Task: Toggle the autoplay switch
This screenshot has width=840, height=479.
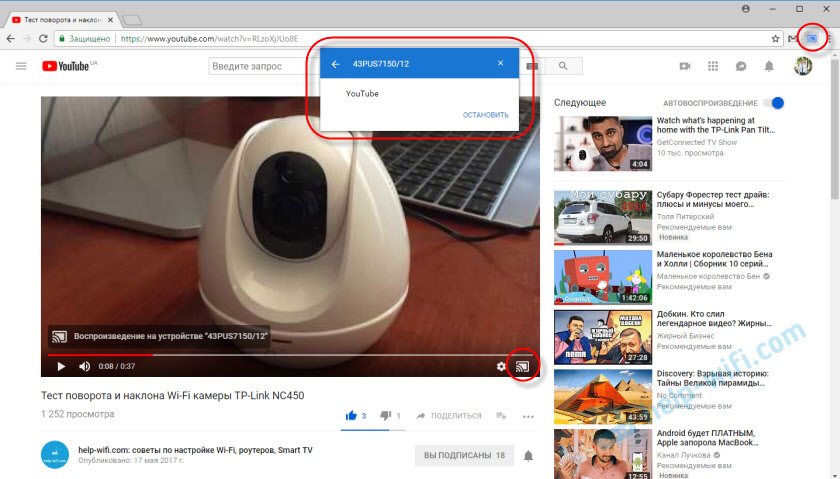Action: 774,103
